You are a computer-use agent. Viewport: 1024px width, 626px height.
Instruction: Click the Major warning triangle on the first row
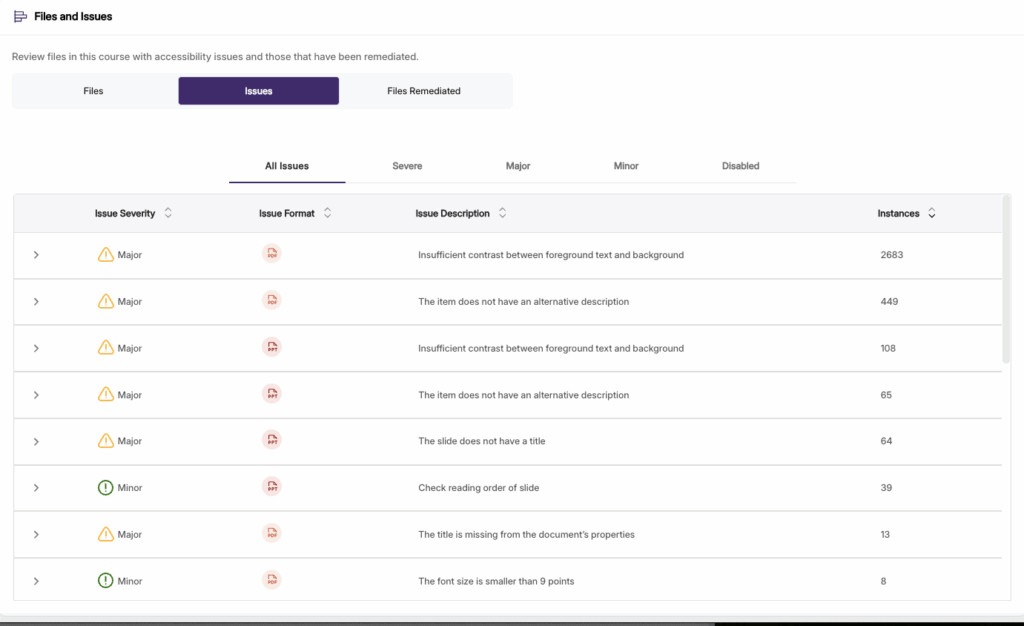tap(105, 254)
